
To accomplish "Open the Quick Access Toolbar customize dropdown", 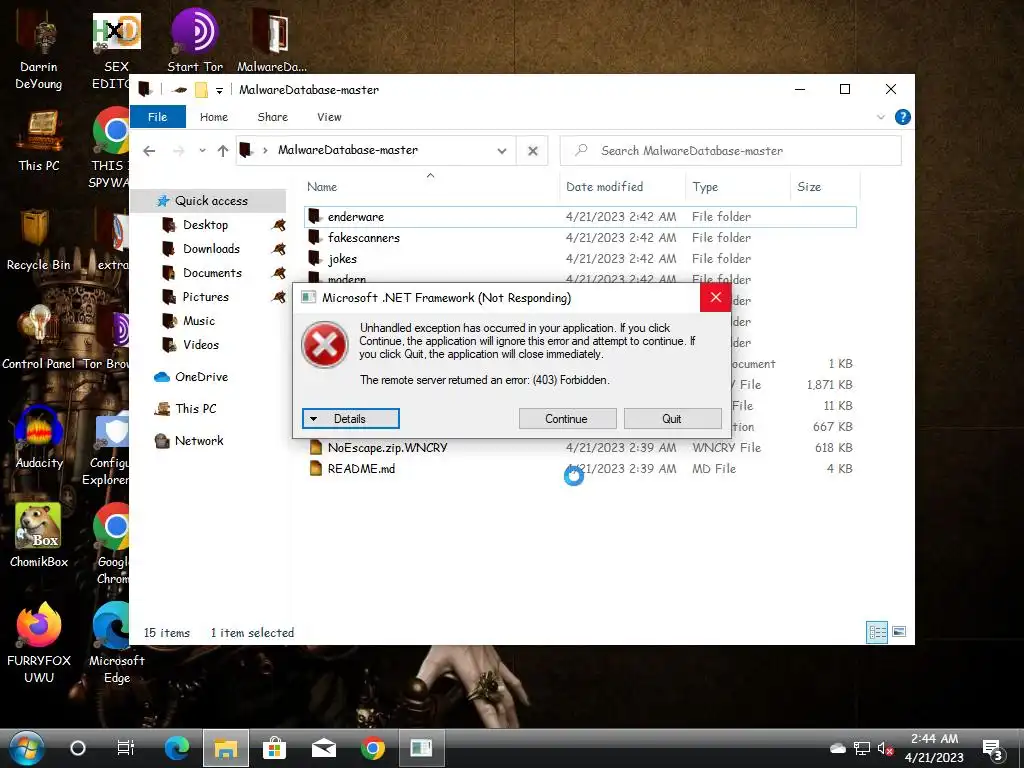I will tap(219, 90).
